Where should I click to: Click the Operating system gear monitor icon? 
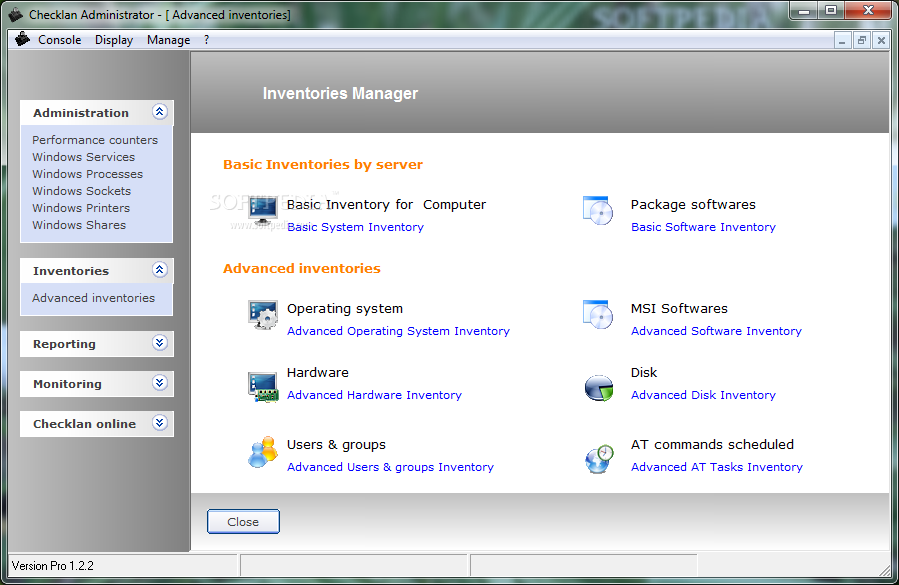tap(263, 315)
